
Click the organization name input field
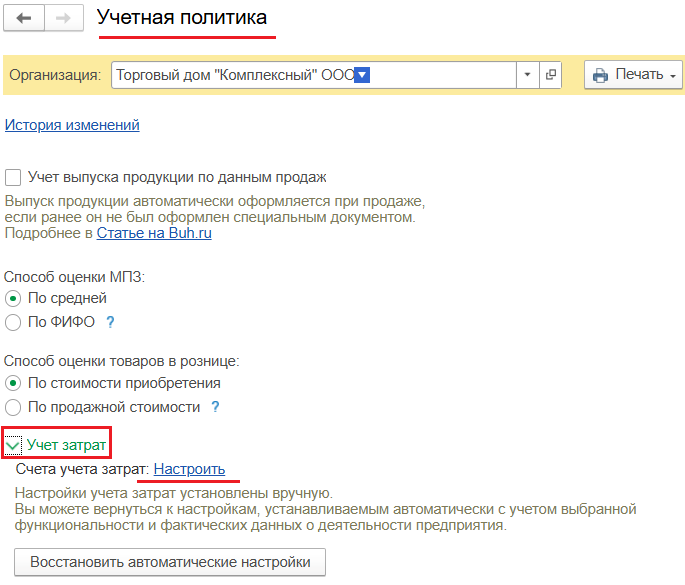[x=314, y=75]
